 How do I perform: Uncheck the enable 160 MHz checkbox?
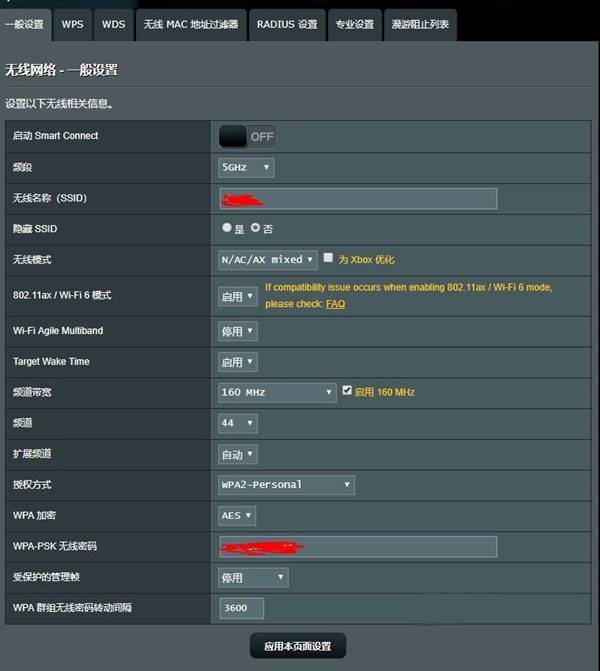(x=347, y=392)
